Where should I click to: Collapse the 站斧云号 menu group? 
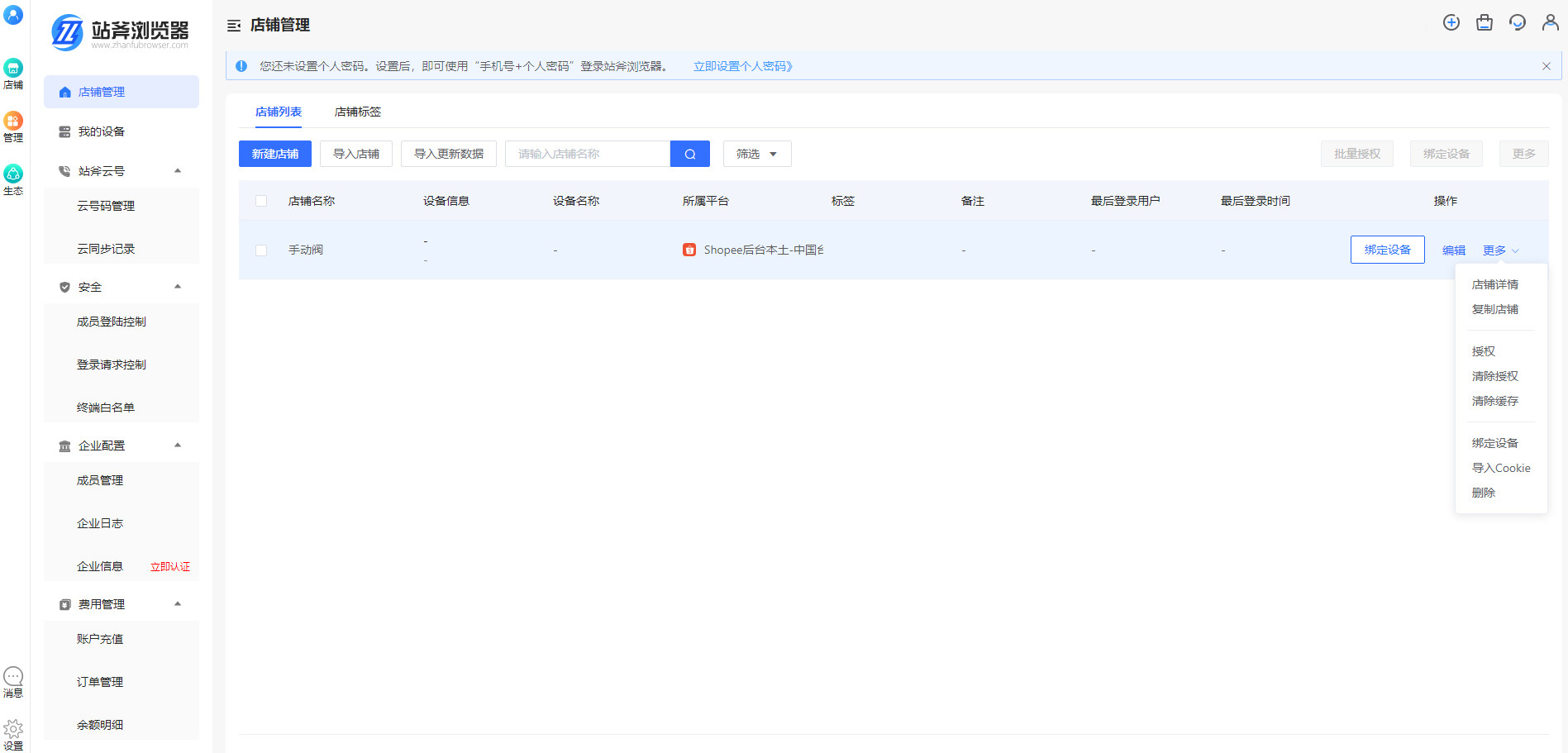pos(178,171)
